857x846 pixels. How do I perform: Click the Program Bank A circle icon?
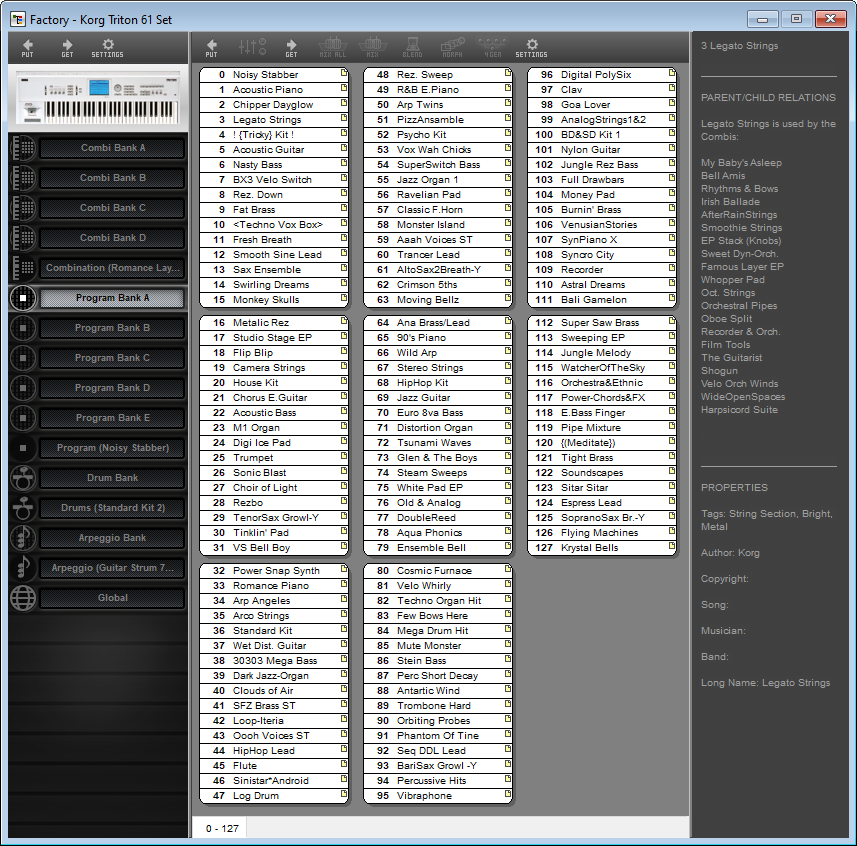pos(22,298)
